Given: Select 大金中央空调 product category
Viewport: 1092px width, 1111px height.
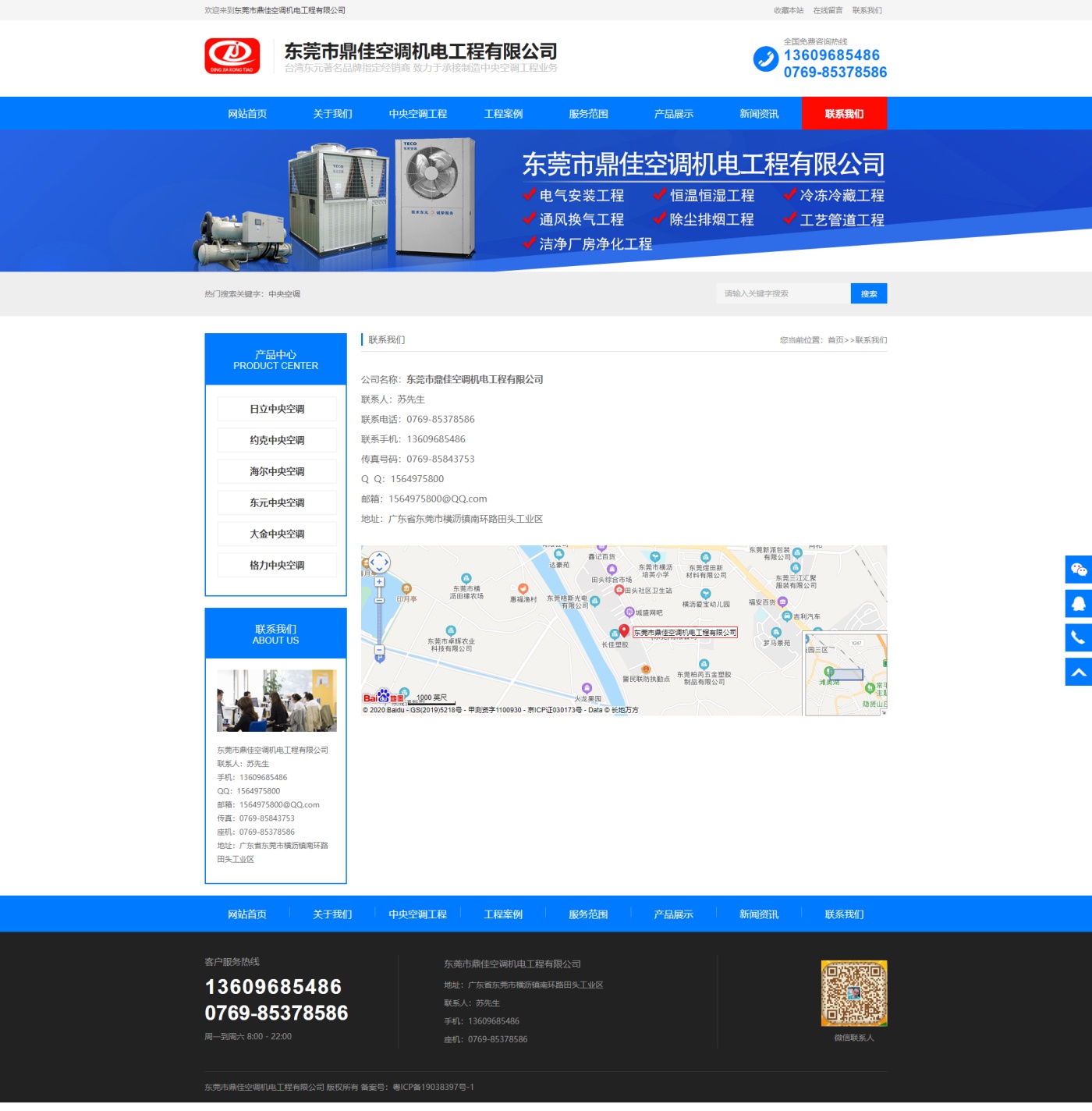Looking at the screenshot, I should 277,534.
